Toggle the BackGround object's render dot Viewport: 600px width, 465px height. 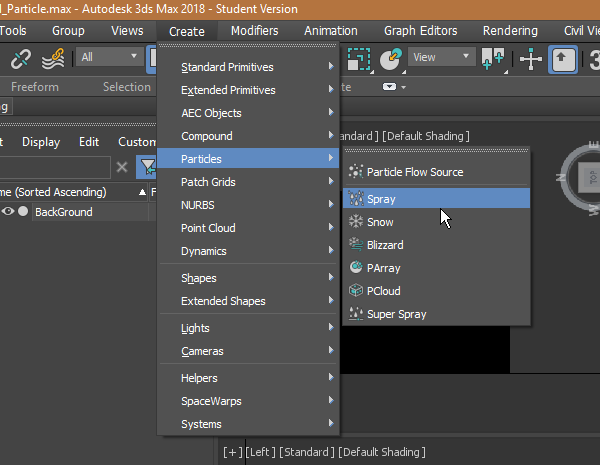[23, 211]
